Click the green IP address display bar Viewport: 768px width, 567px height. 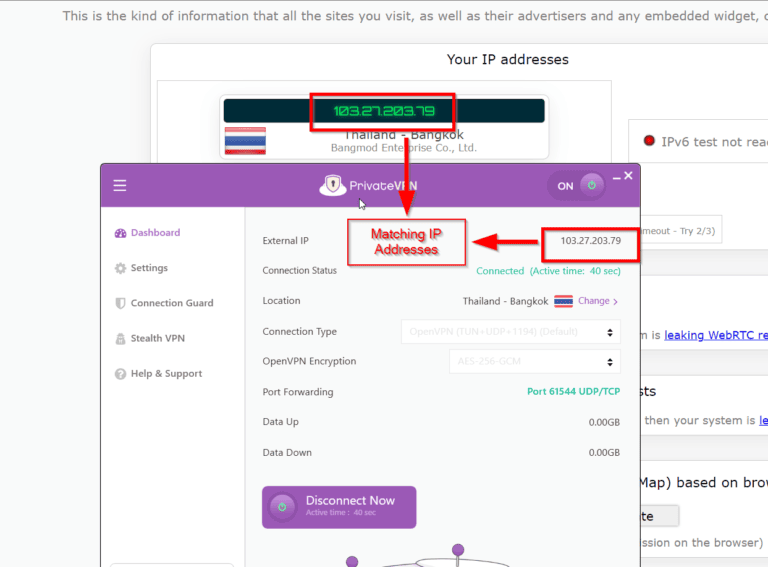(384, 110)
